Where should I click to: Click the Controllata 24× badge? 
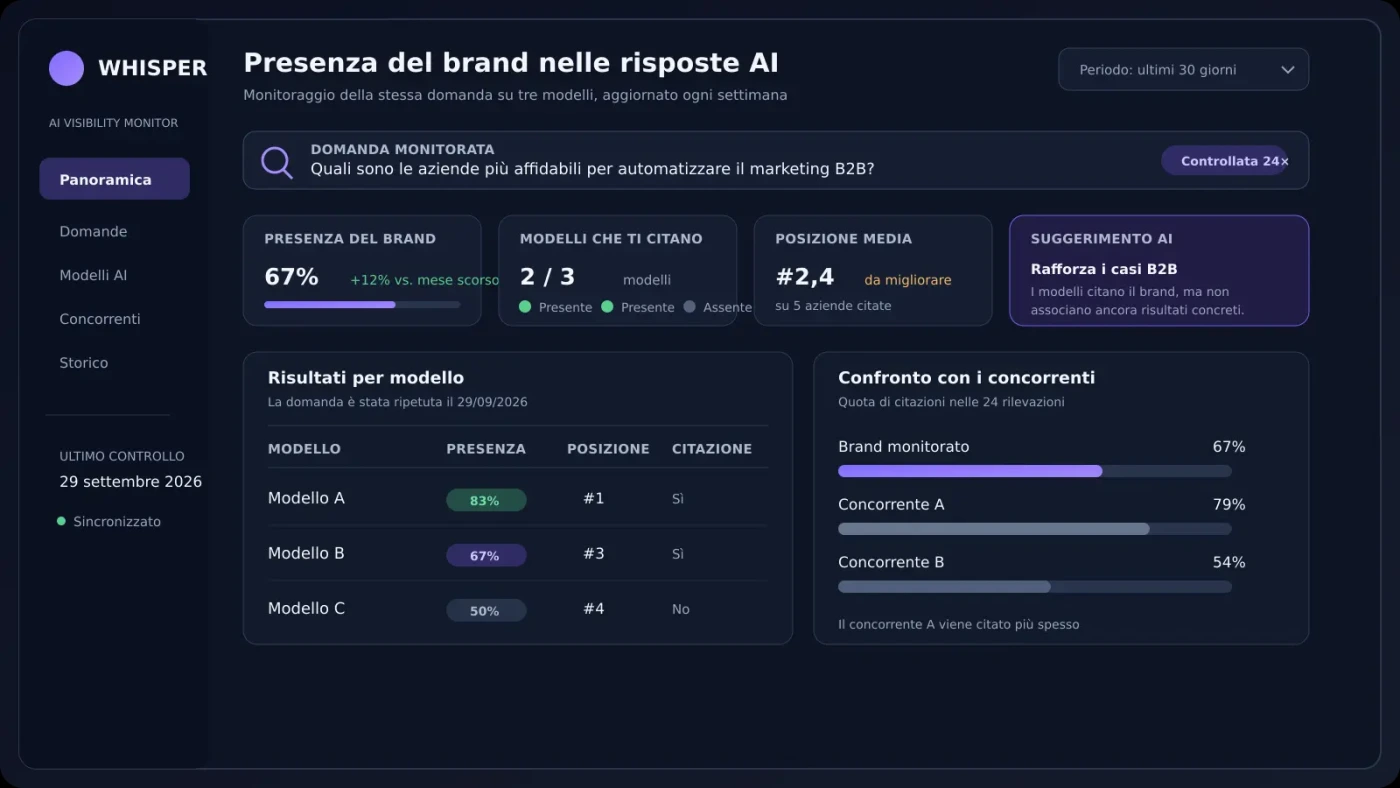[x=1225, y=161]
